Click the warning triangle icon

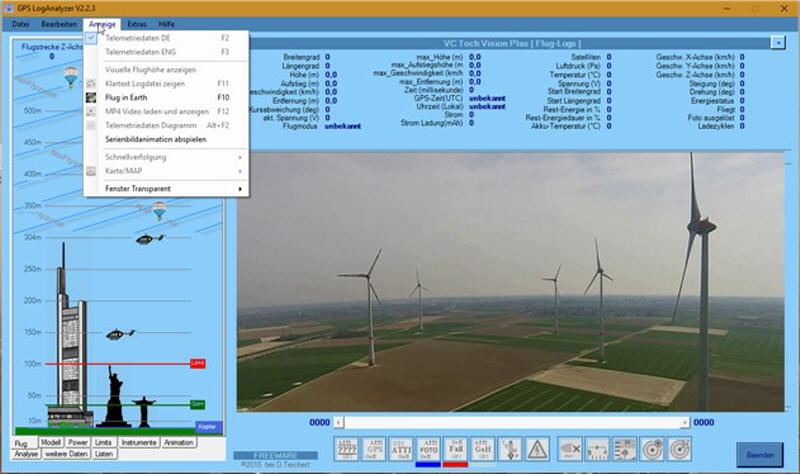[x=537, y=450]
